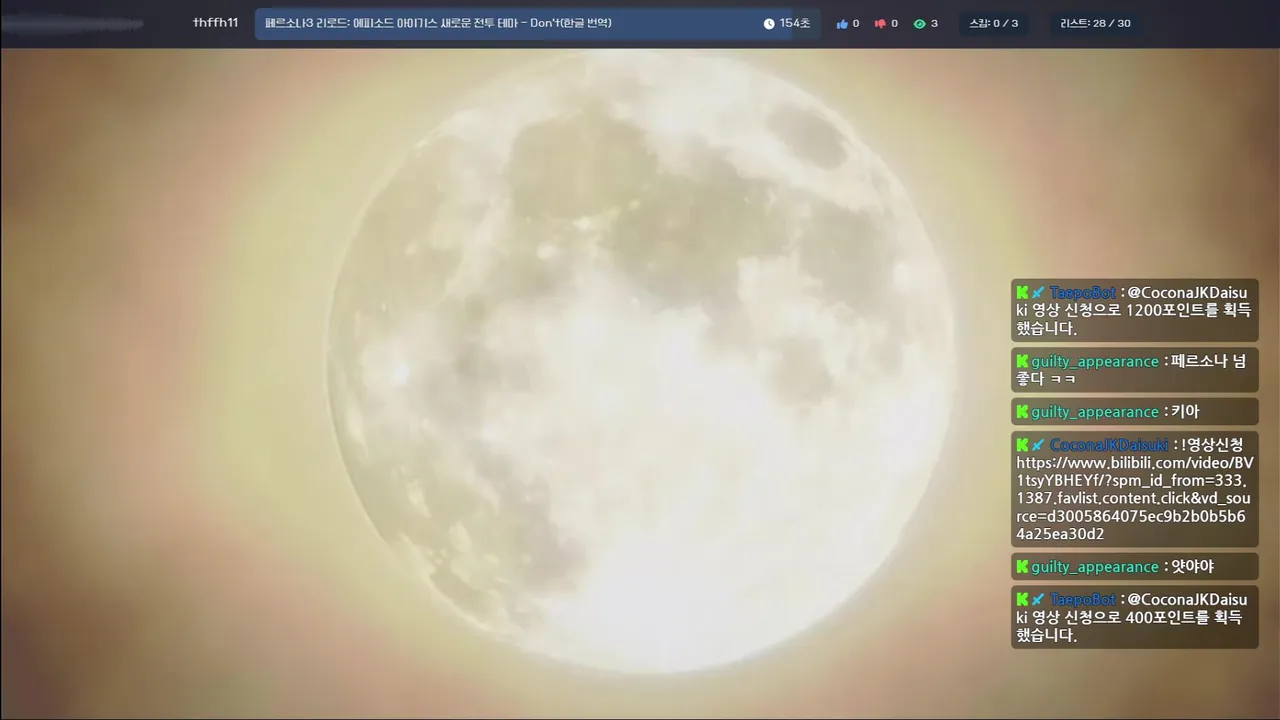Click the wrench icon on the 400포인트 TaepoBot message
The width and height of the screenshot is (1280, 720).
1039,599
